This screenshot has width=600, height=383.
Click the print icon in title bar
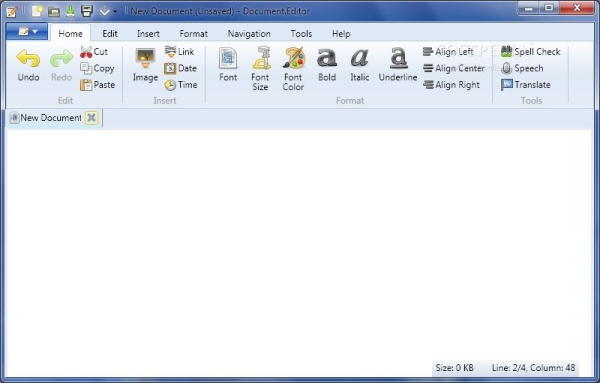tap(87, 11)
